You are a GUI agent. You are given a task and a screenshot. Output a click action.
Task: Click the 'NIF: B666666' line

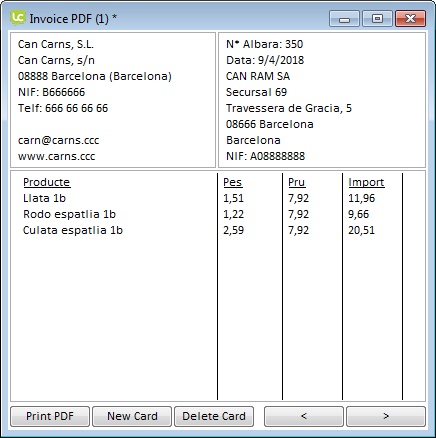coord(51,92)
